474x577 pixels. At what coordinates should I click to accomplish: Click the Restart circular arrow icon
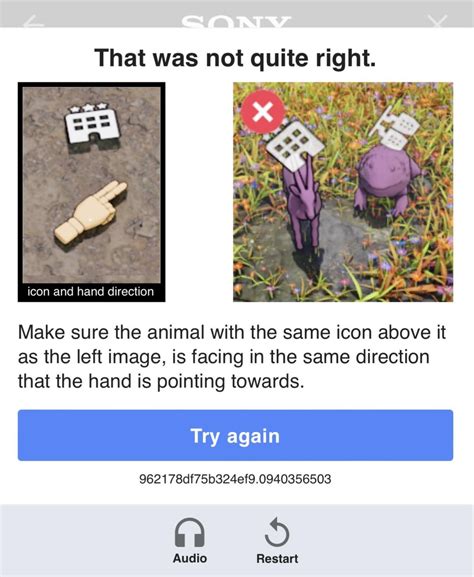coord(277,532)
